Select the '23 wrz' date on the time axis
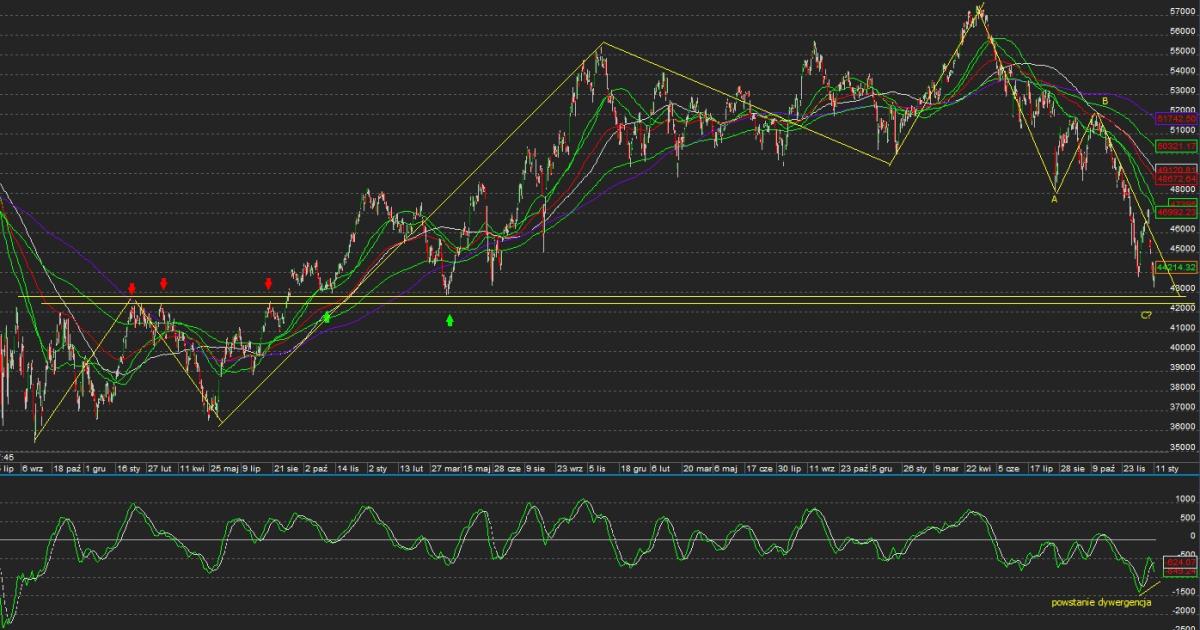Image resolution: width=1200 pixels, height=630 pixels. tap(570, 468)
